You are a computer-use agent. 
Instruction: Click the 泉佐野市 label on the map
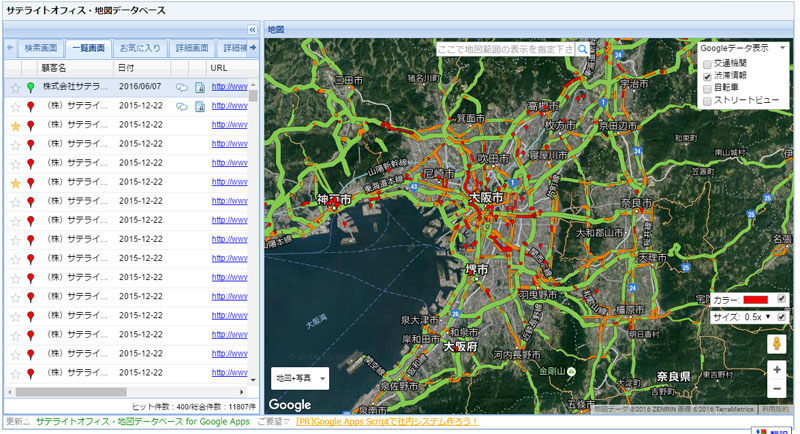point(399,387)
